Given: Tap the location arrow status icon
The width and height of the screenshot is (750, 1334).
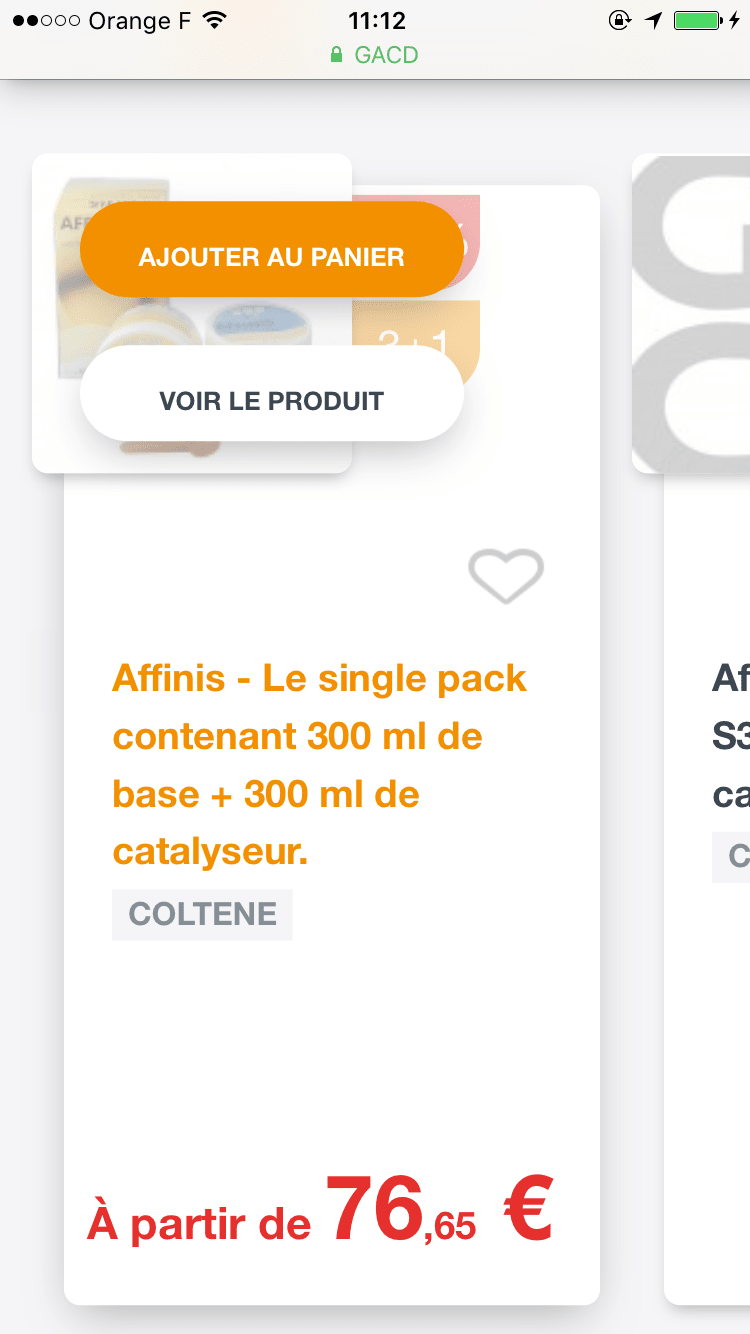Looking at the screenshot, I should pyautogui.click(x=653, y=20).
